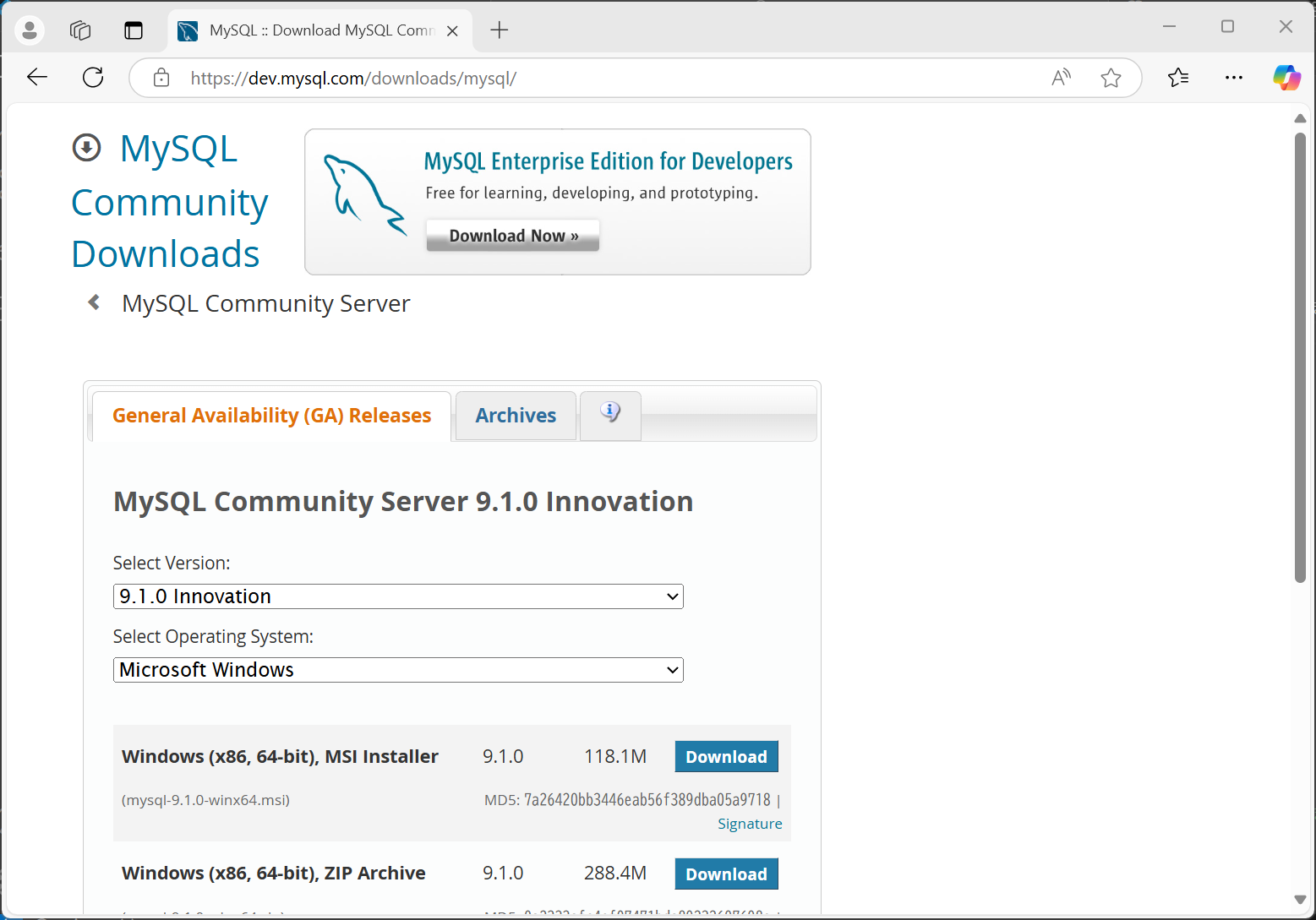Click the Download Now enterprise button
The height and width of the screenshot is (920, 1316).
pos(513,236)
